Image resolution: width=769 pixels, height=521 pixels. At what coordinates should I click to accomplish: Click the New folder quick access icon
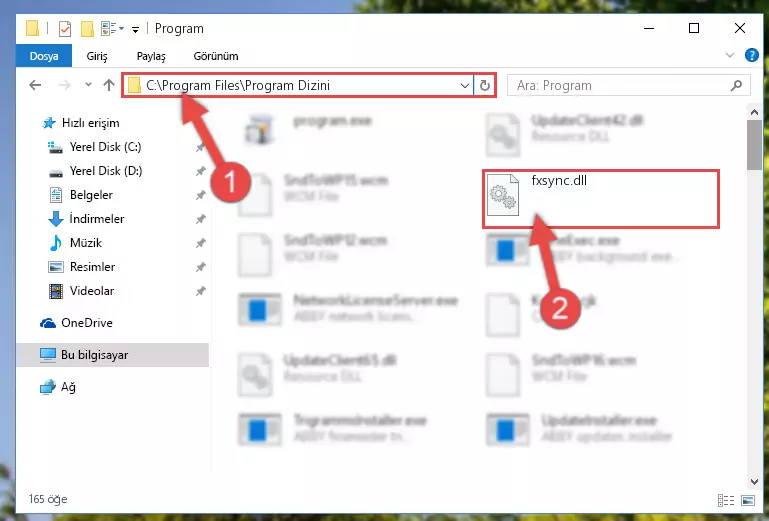click(87, 29)
